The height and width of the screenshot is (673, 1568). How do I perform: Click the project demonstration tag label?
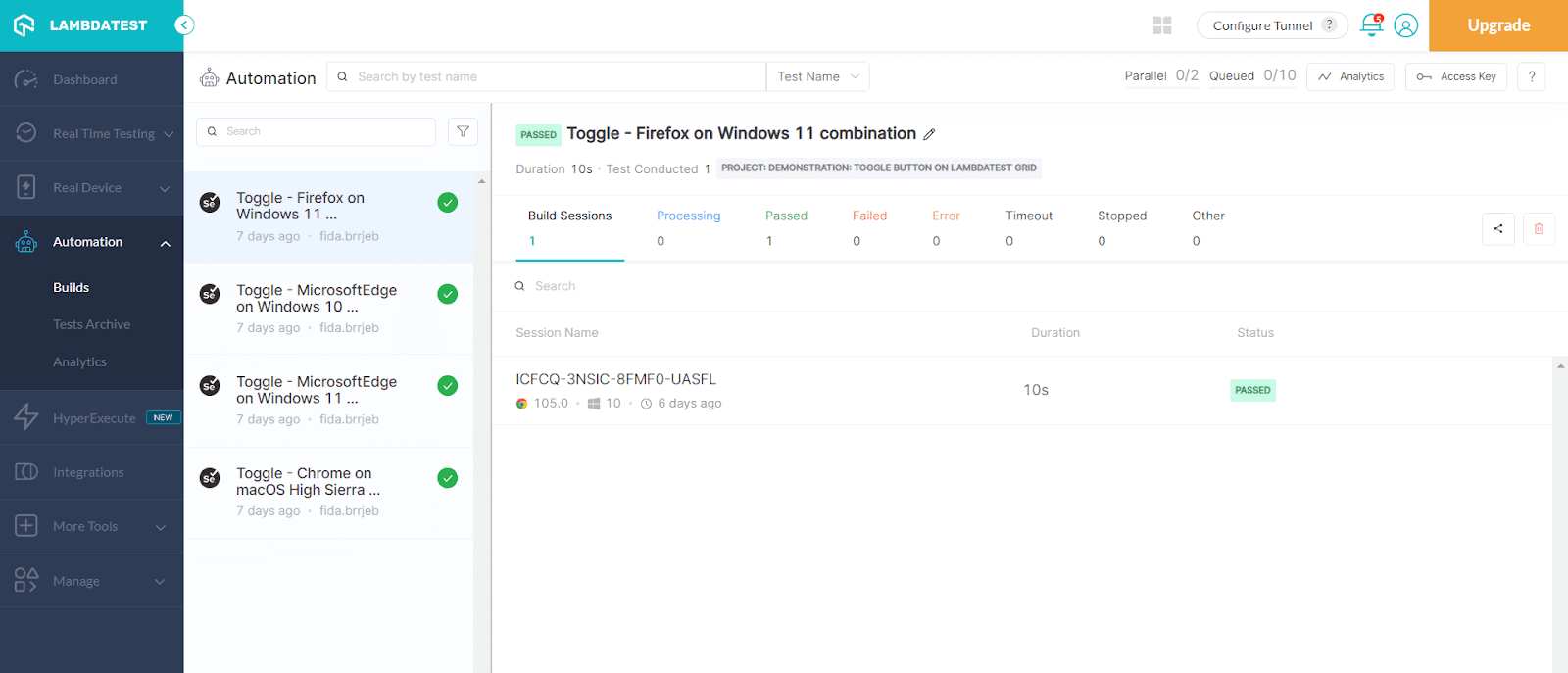pyautogui.click(x=879, y=168)
